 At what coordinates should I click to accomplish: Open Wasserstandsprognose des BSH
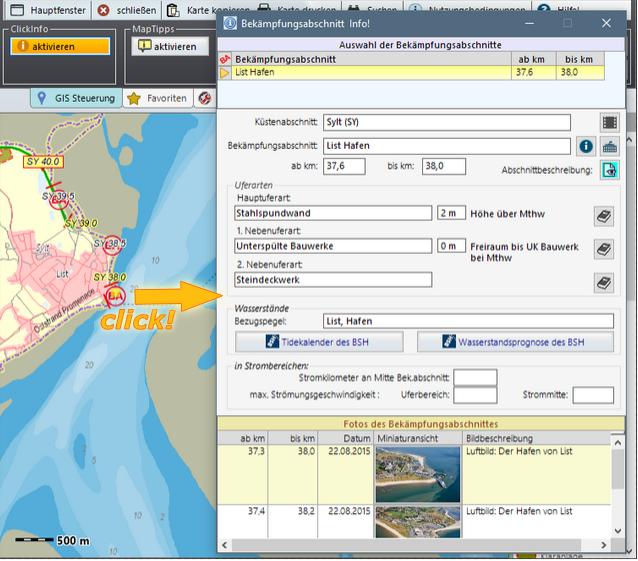pos(515,342)
